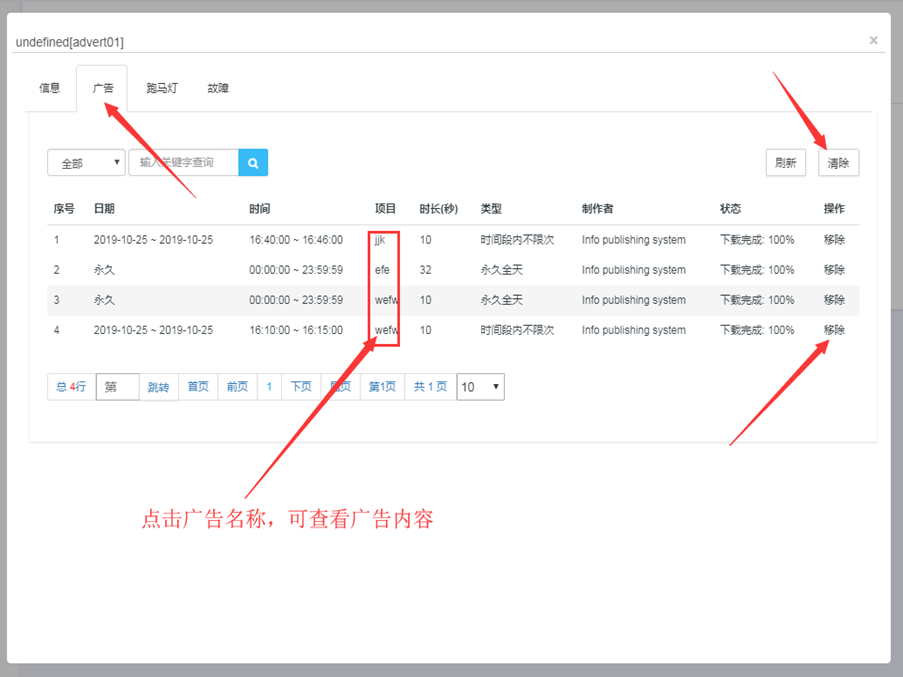Click 移除 for the 16:10:00 wefw row
Image resolution: width=903 pixels, height=677 pixels.
pyautogui.click(x=834, y=330)
